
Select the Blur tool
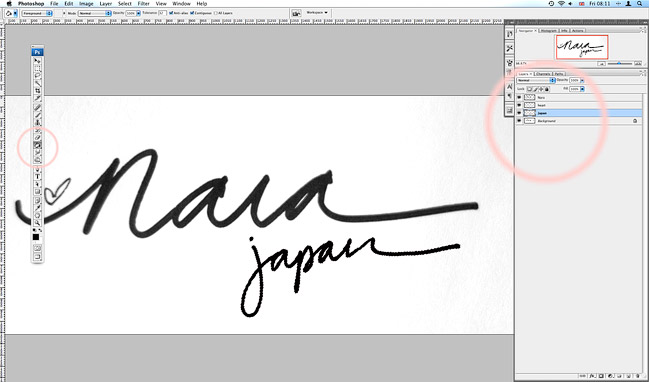click(37, 153)
